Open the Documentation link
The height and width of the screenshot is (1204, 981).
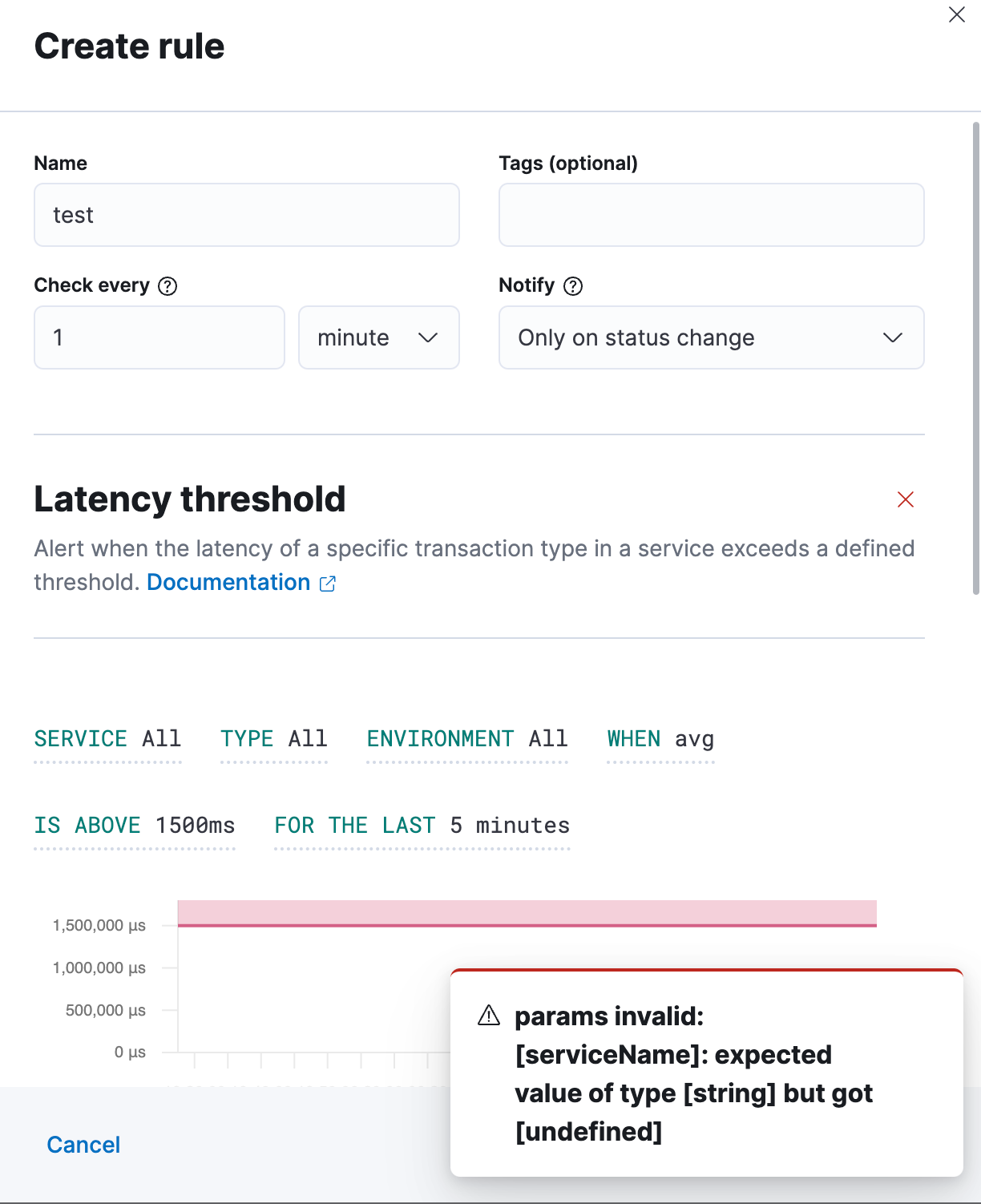pos(228,582)
